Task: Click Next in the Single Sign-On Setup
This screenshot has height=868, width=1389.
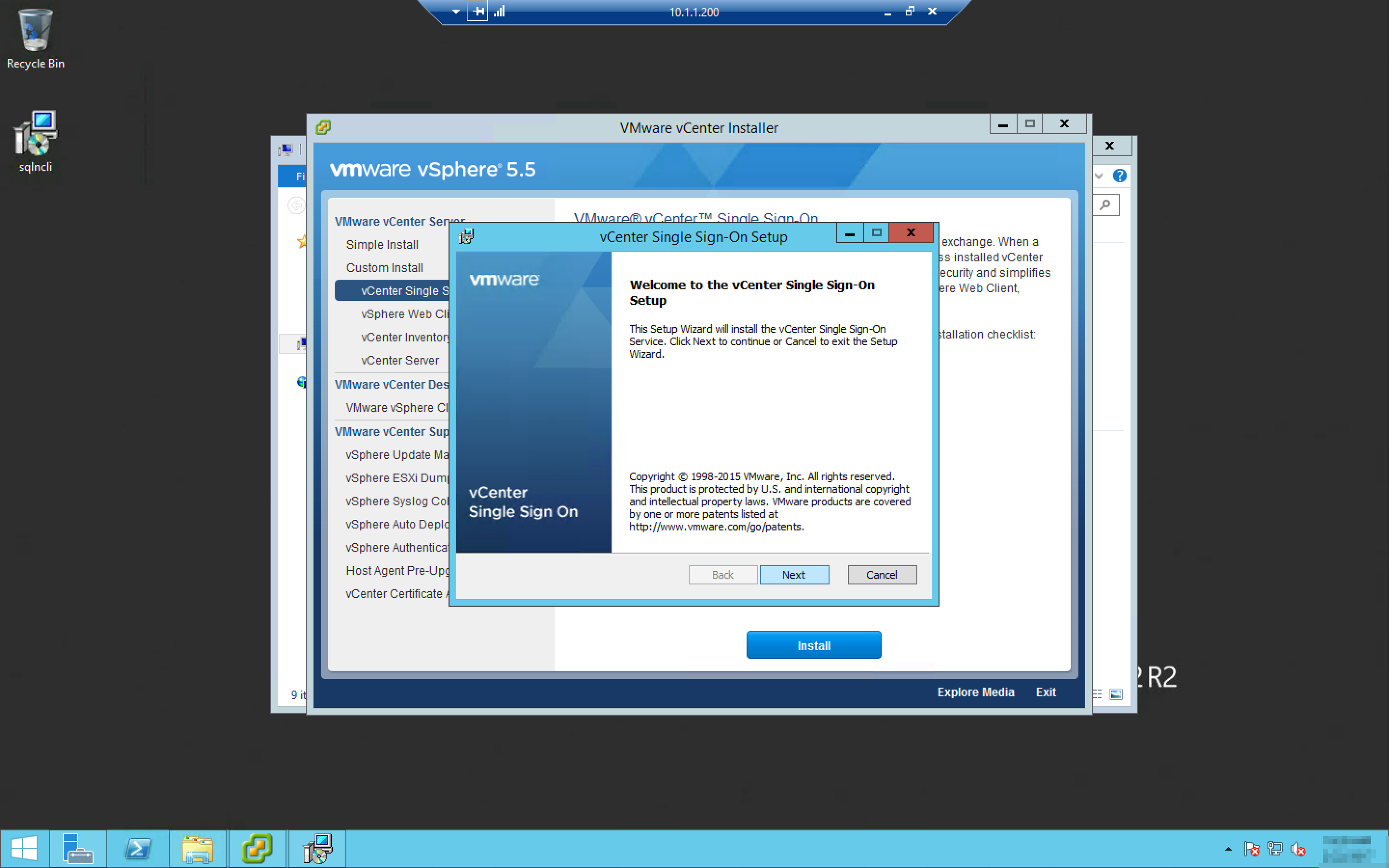Action: [794, 575]
